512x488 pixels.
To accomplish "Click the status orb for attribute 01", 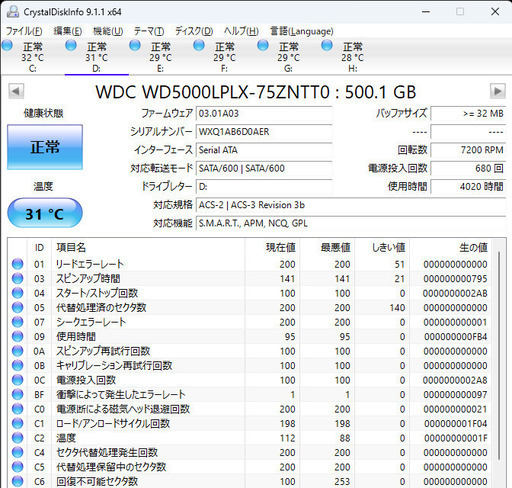I will pos(17,264).
